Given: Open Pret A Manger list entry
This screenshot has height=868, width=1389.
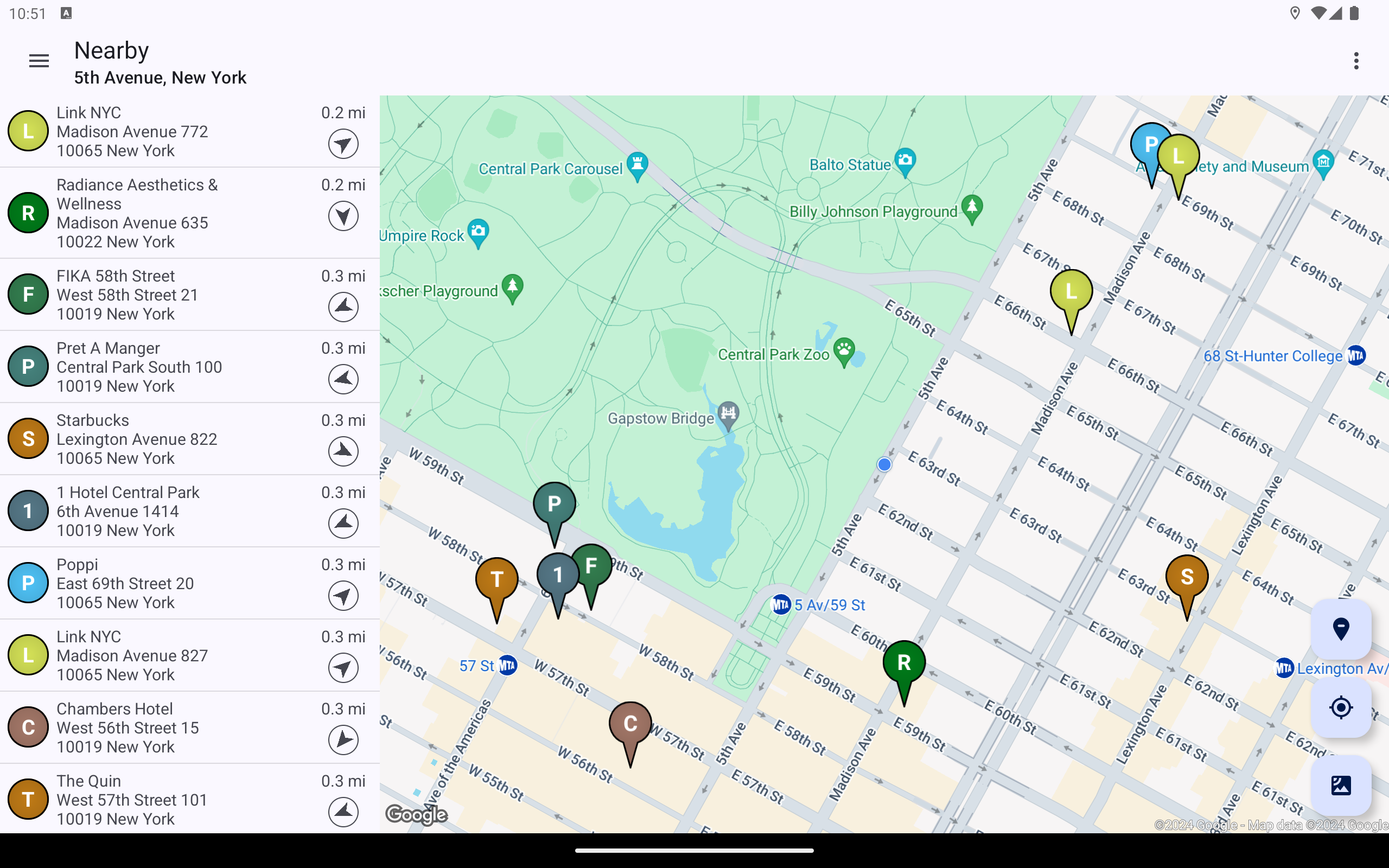Looking at the screenshot, I should click(189, 367).
